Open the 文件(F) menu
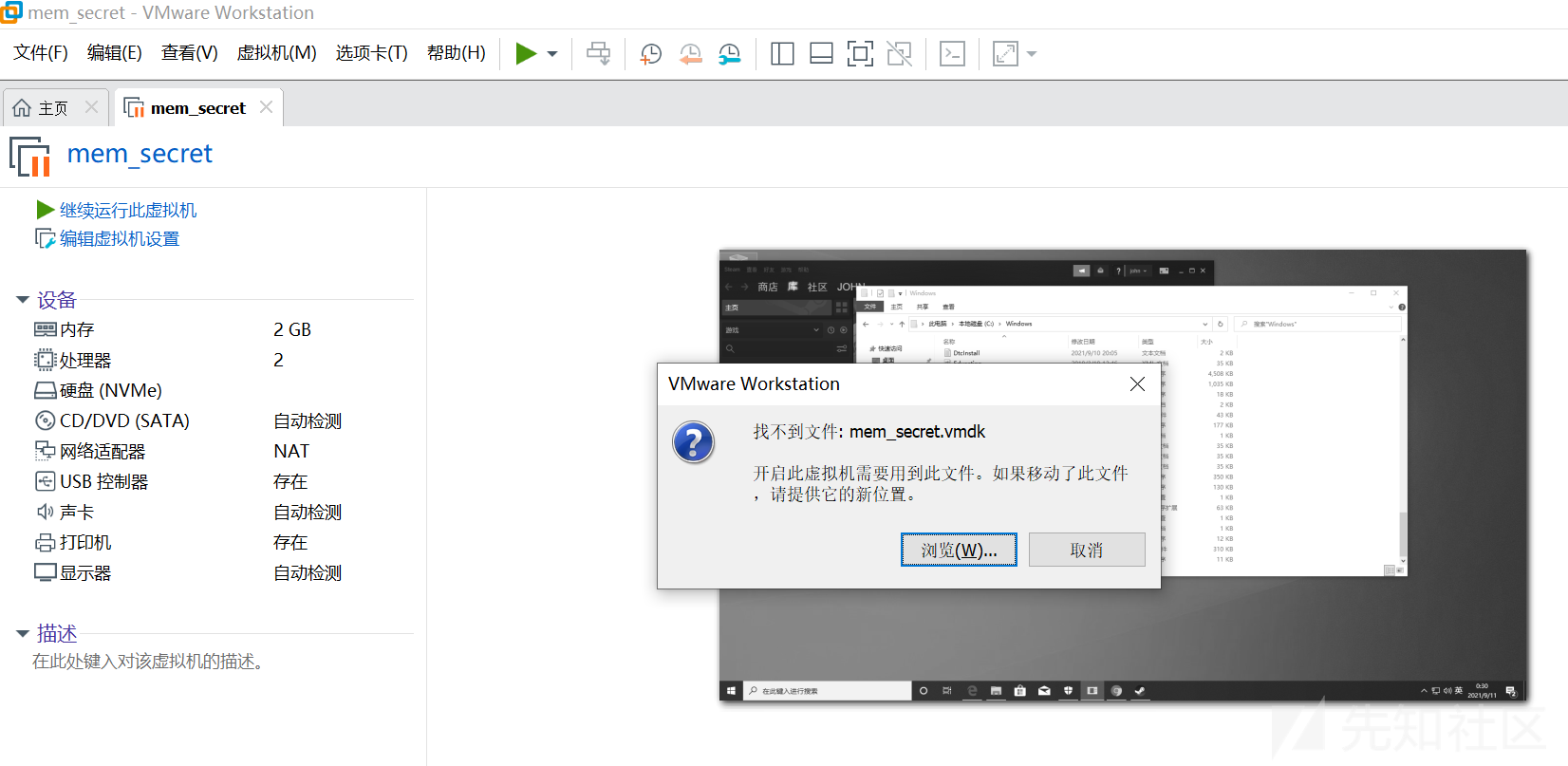1568x766 pixels. [x=41, y=53]
